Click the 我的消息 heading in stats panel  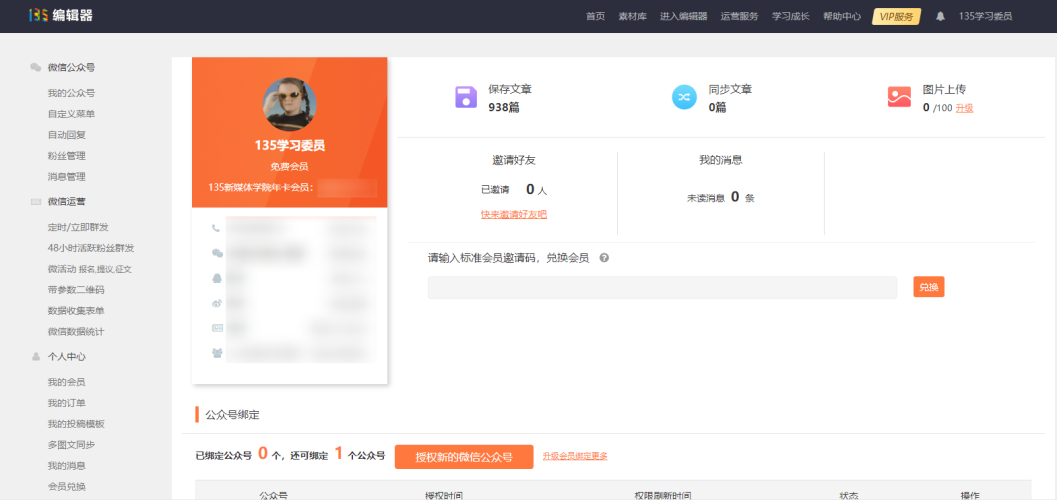721,160
